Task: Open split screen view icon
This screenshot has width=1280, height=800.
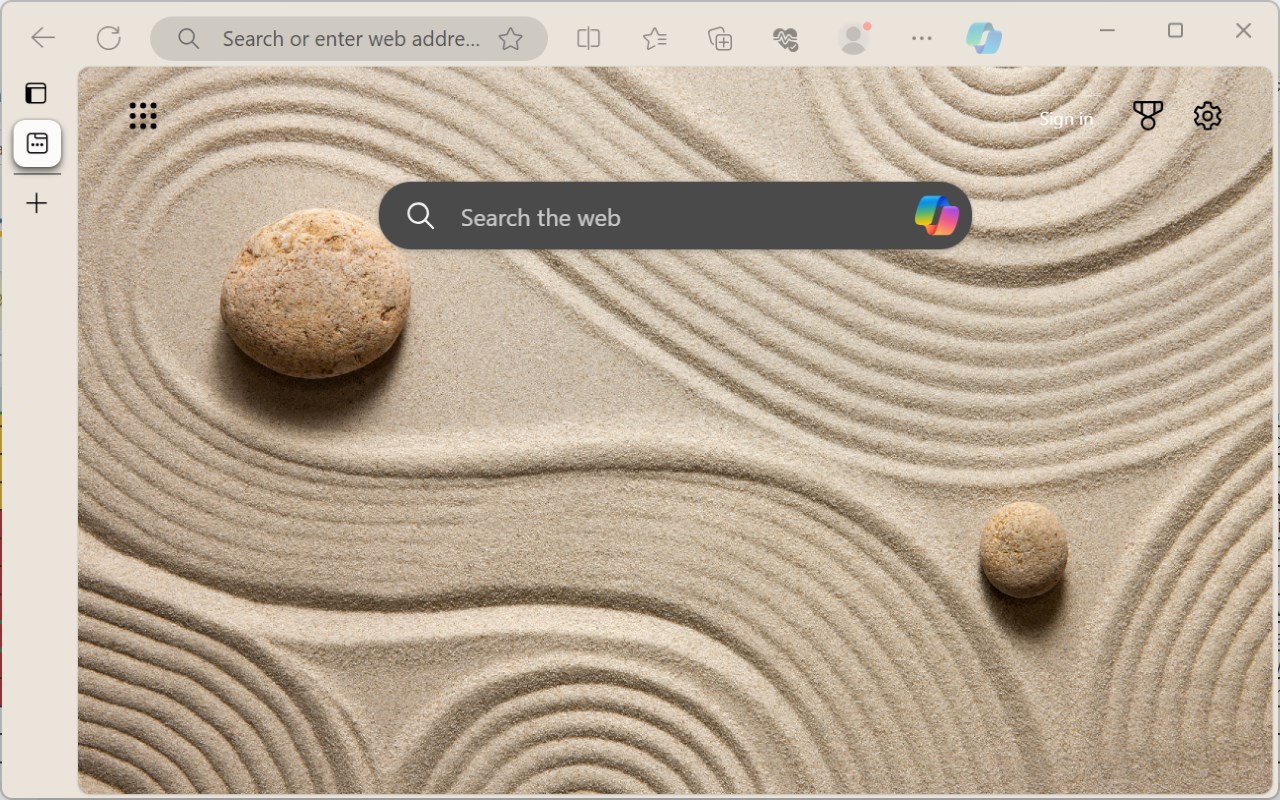Action: coord(589,38)
